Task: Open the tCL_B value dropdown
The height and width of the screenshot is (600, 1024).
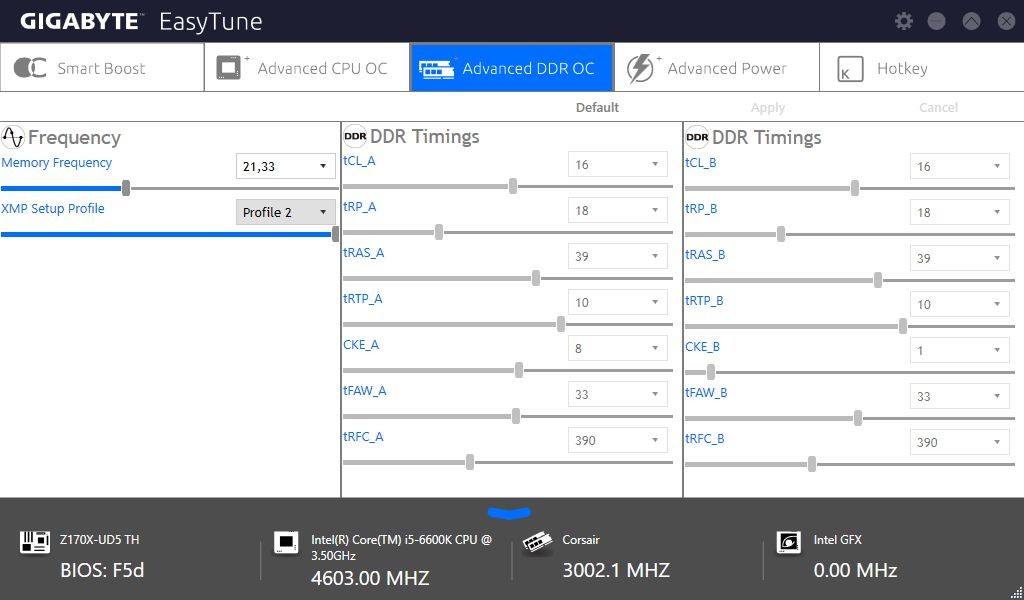Action: pos(959,166)
